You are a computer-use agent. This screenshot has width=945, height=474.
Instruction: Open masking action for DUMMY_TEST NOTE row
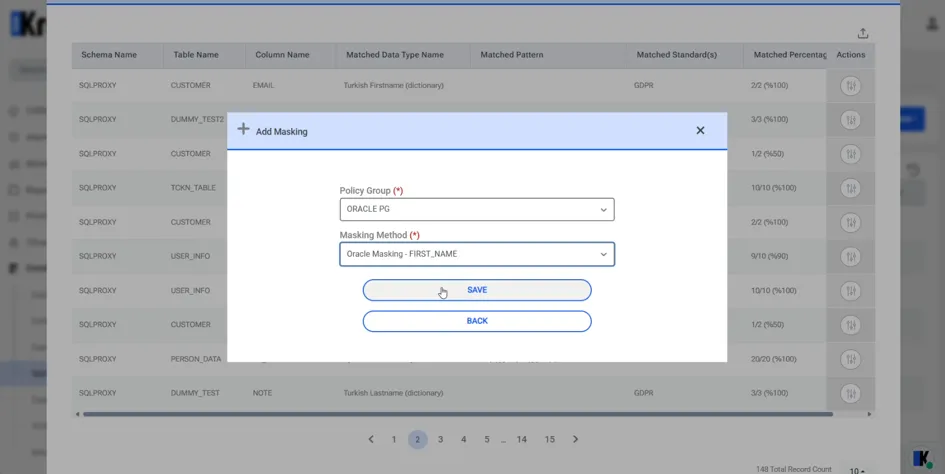pos(850,394)
